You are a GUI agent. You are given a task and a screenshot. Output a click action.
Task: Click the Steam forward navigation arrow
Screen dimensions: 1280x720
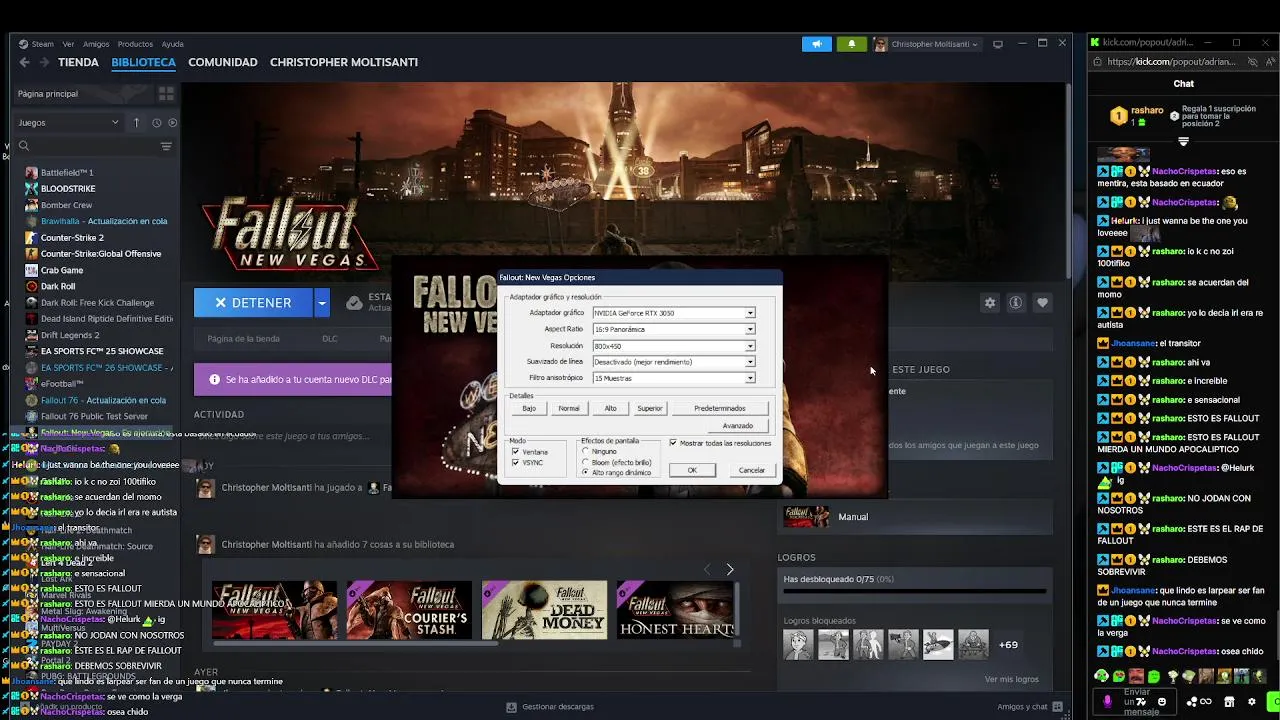43,62
